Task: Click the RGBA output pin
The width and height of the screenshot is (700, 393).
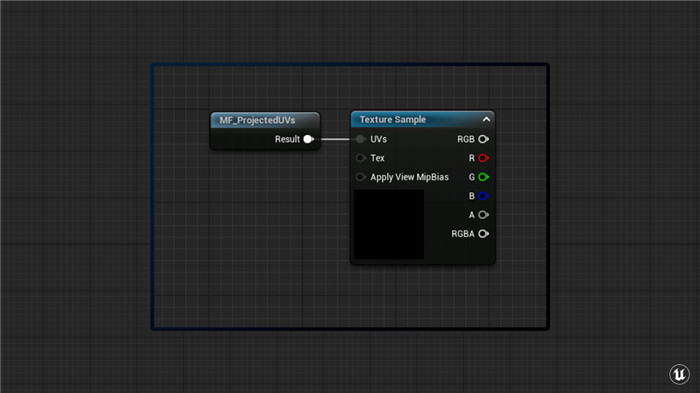Action: point(483,234)
